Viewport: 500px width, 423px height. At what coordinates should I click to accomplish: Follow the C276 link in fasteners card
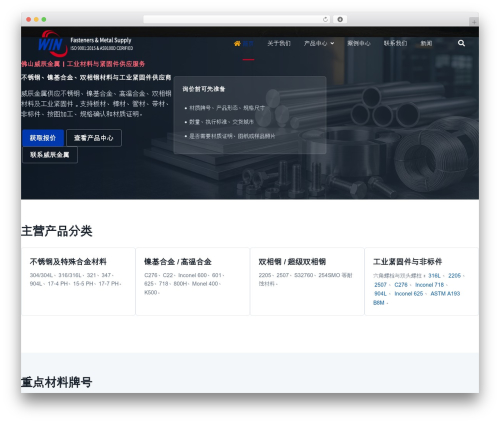click(401, 285)
